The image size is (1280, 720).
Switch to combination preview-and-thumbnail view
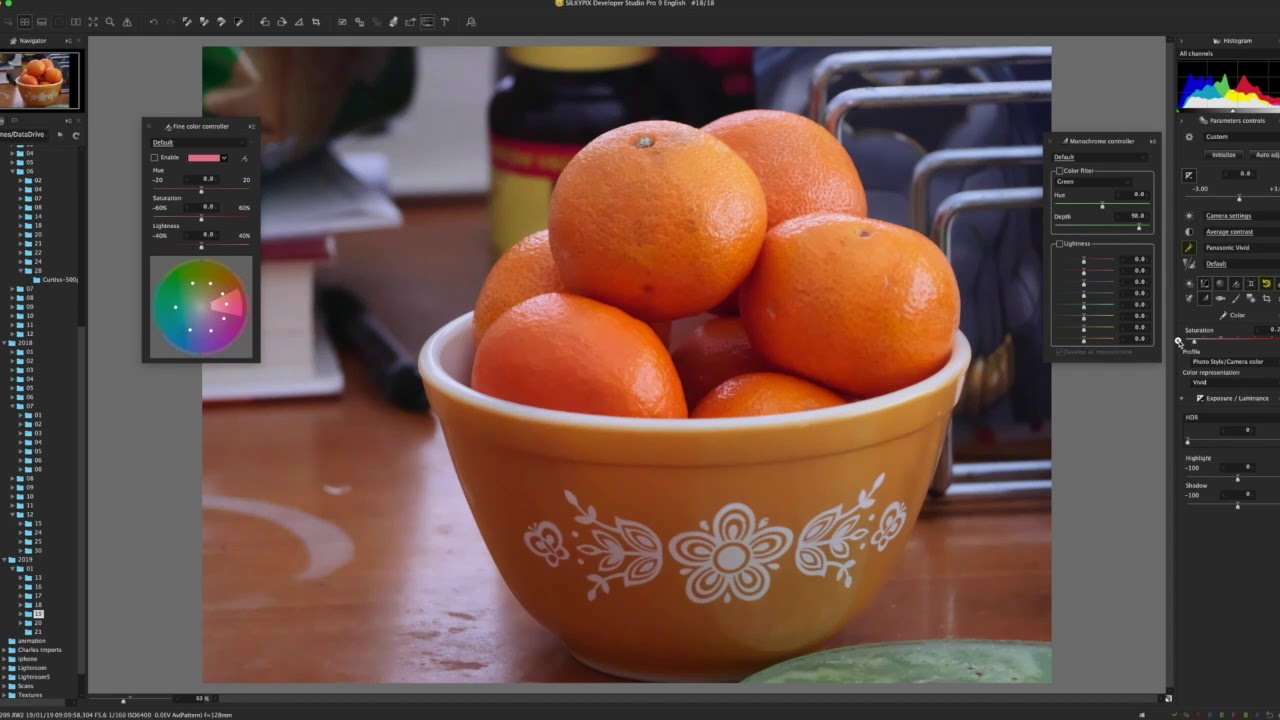[41, 21]
